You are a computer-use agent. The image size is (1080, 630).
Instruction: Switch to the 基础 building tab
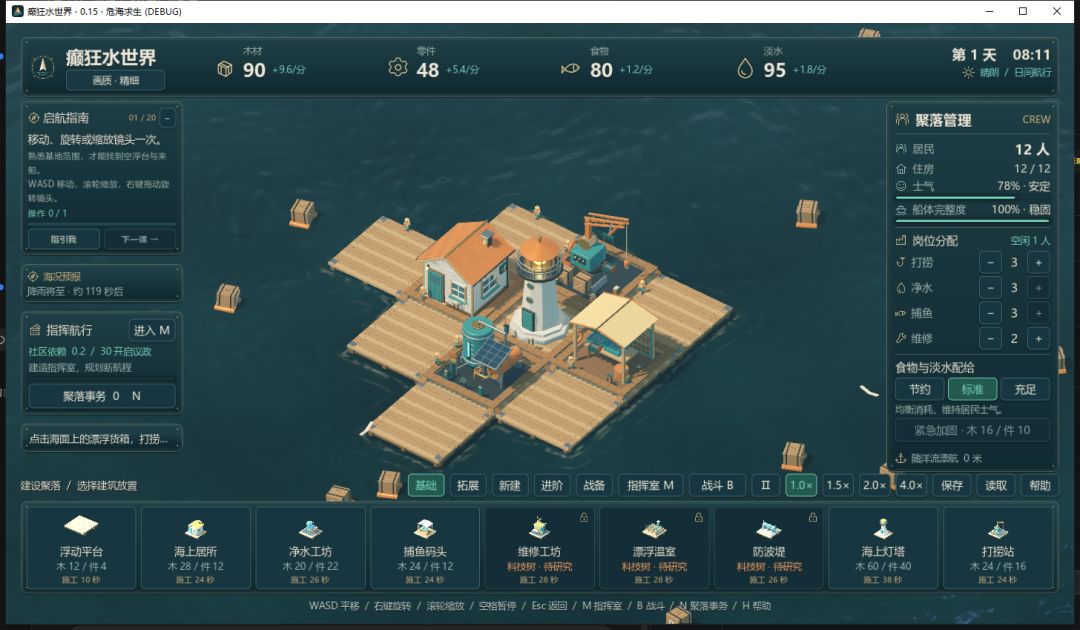426,485
